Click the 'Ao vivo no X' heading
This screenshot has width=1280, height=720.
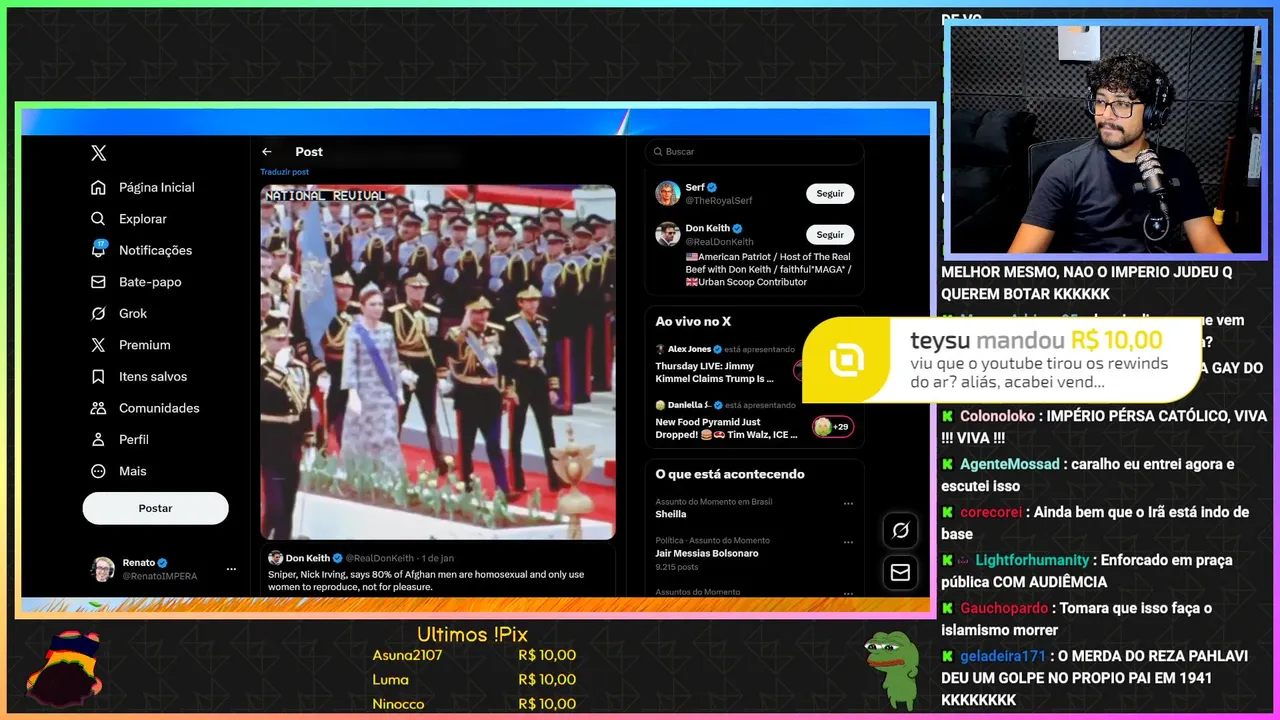tap(693, 321)
